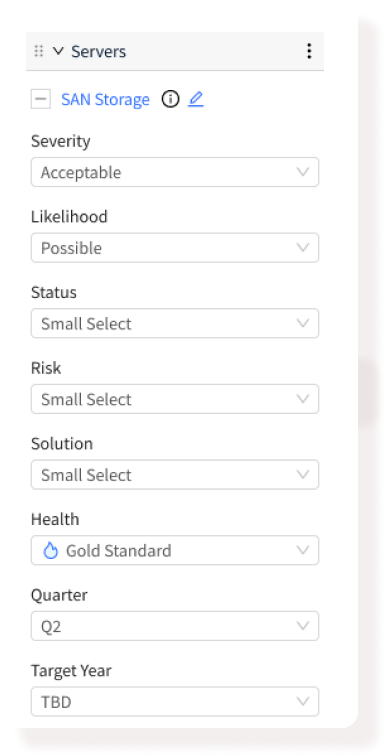
Task: Expand the Status Small Select dropdown
Action: click(x=175, y=324)
